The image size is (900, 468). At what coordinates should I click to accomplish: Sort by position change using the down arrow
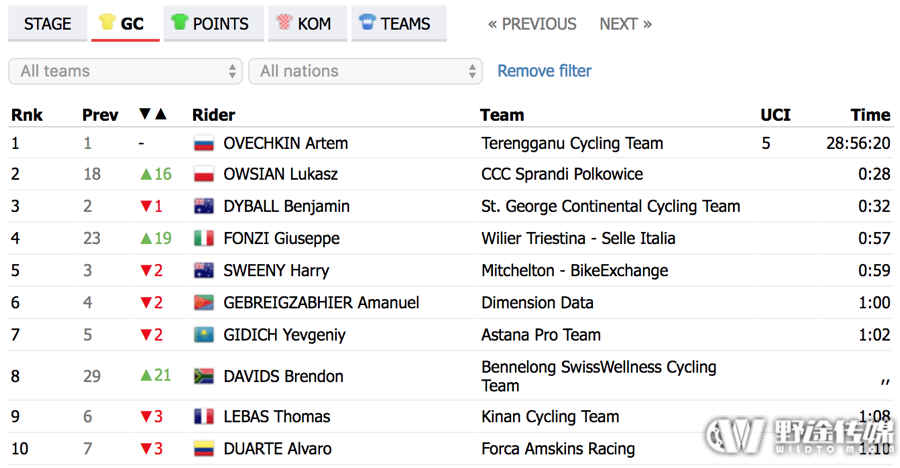[x=145, y=114]
